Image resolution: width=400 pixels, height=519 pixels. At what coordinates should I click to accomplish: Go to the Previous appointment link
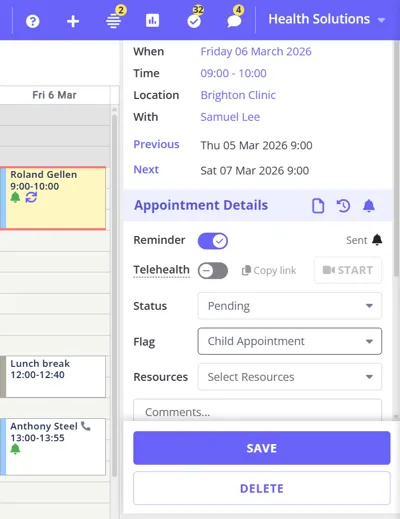[156, 144]
